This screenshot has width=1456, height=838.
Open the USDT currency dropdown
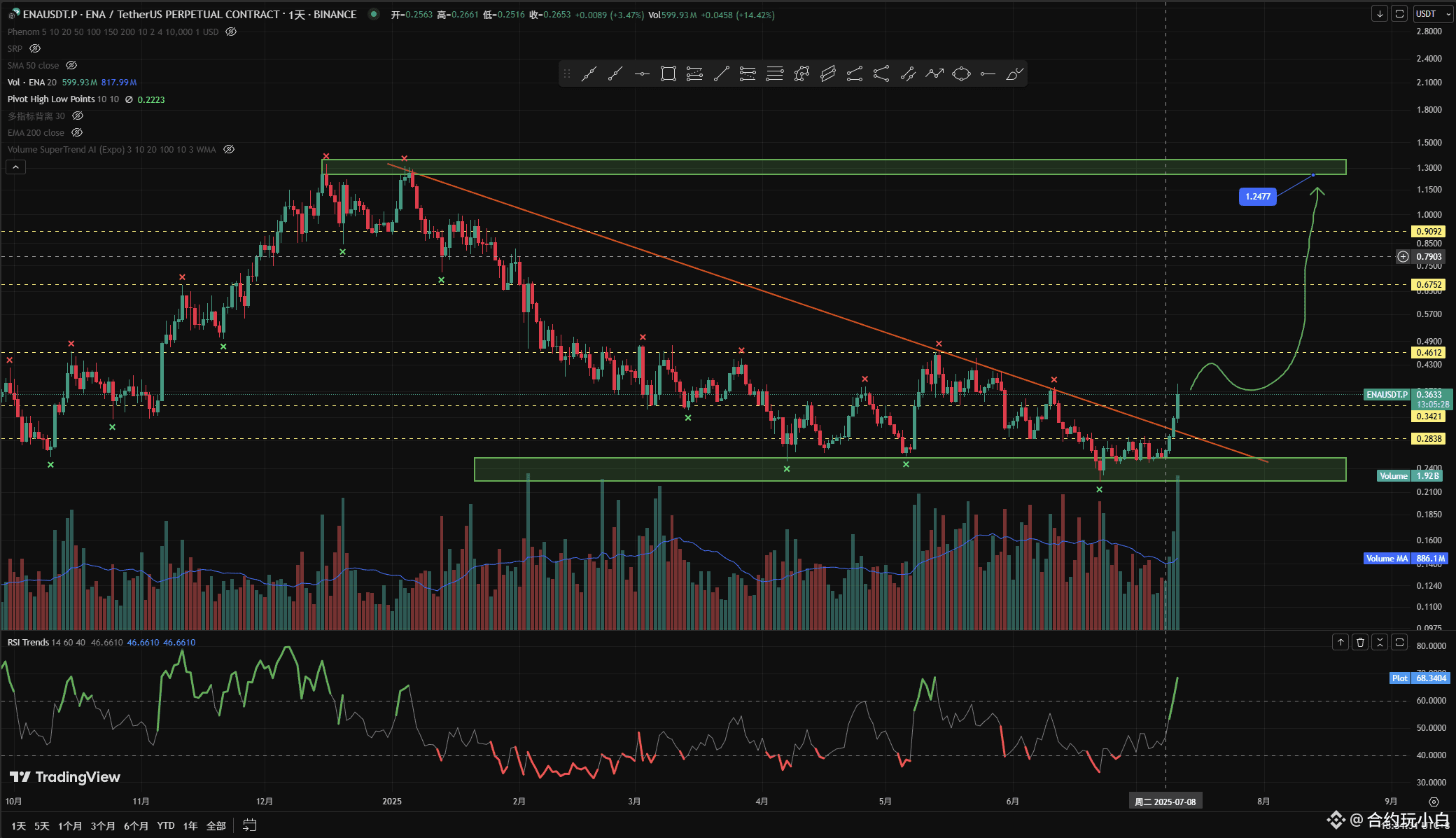coord(1432,14)
